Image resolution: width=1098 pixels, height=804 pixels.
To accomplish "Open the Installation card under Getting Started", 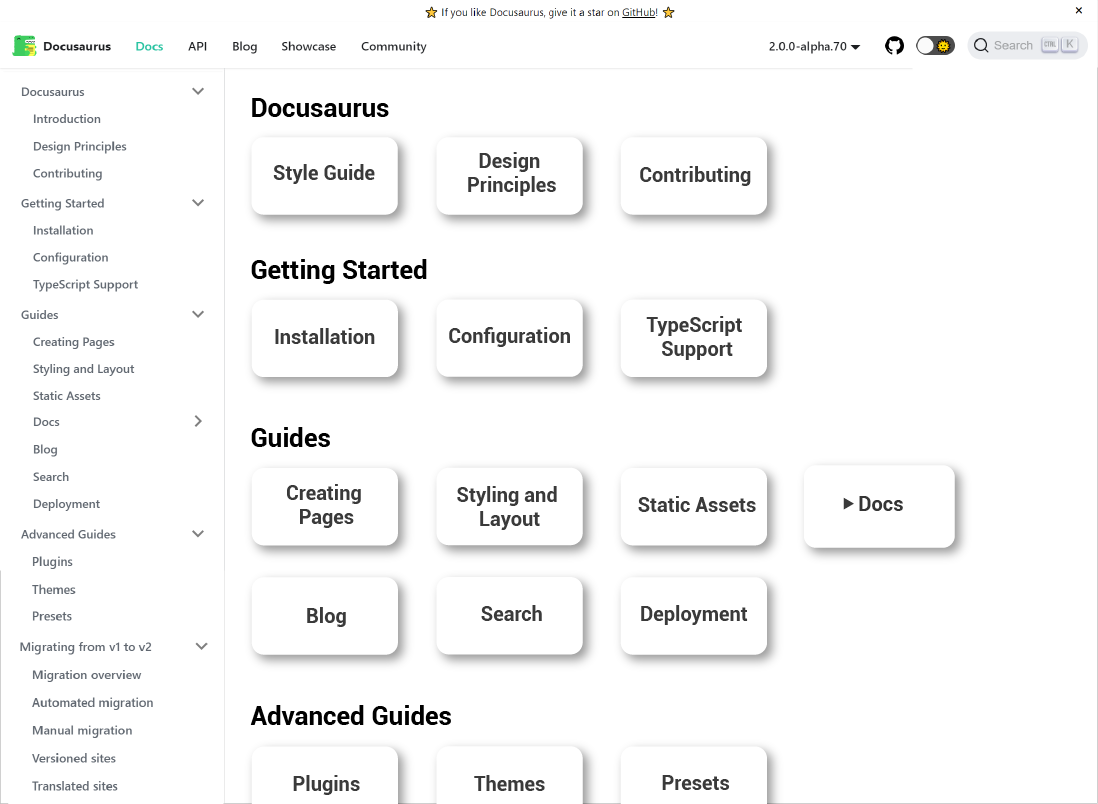I will 324,337.
